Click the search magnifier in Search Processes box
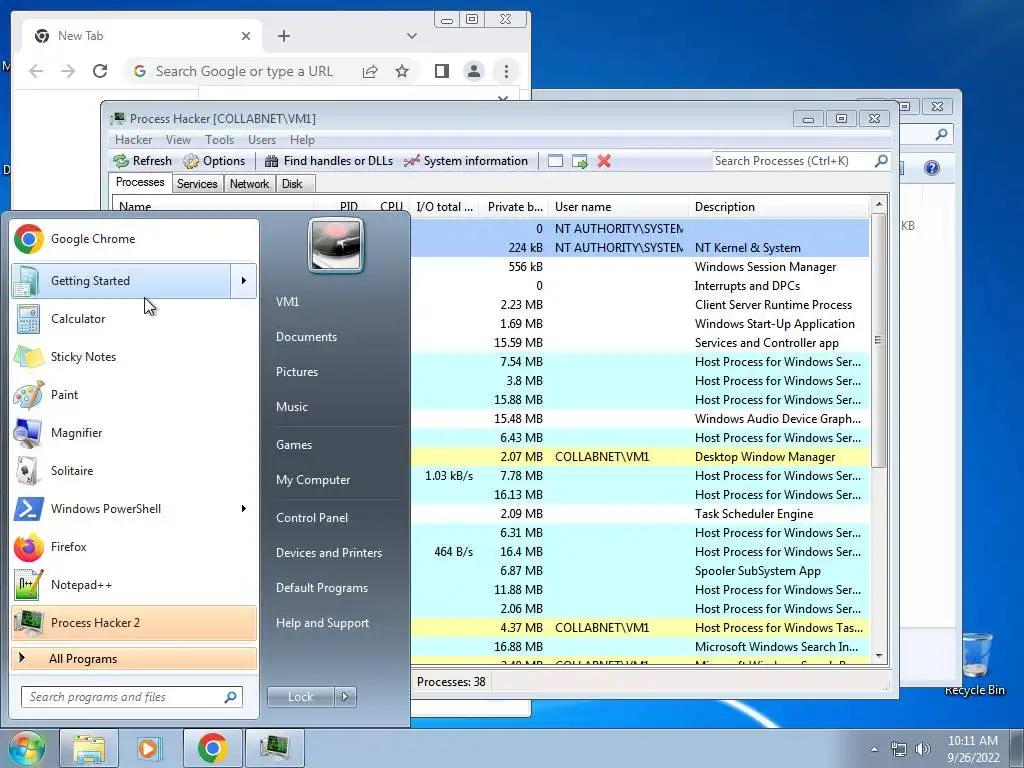The height and width of the screenshot is (768, 1024). point(881,161)
